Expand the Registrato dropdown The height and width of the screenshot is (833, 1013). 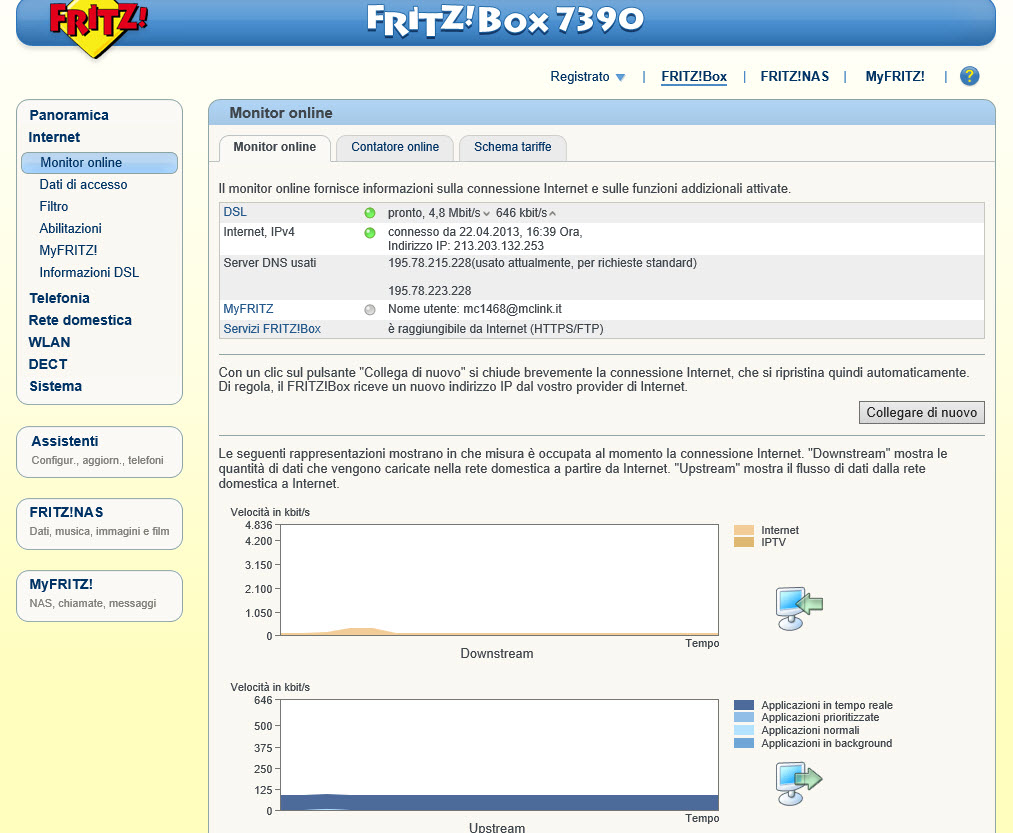[x=587, y=76]
